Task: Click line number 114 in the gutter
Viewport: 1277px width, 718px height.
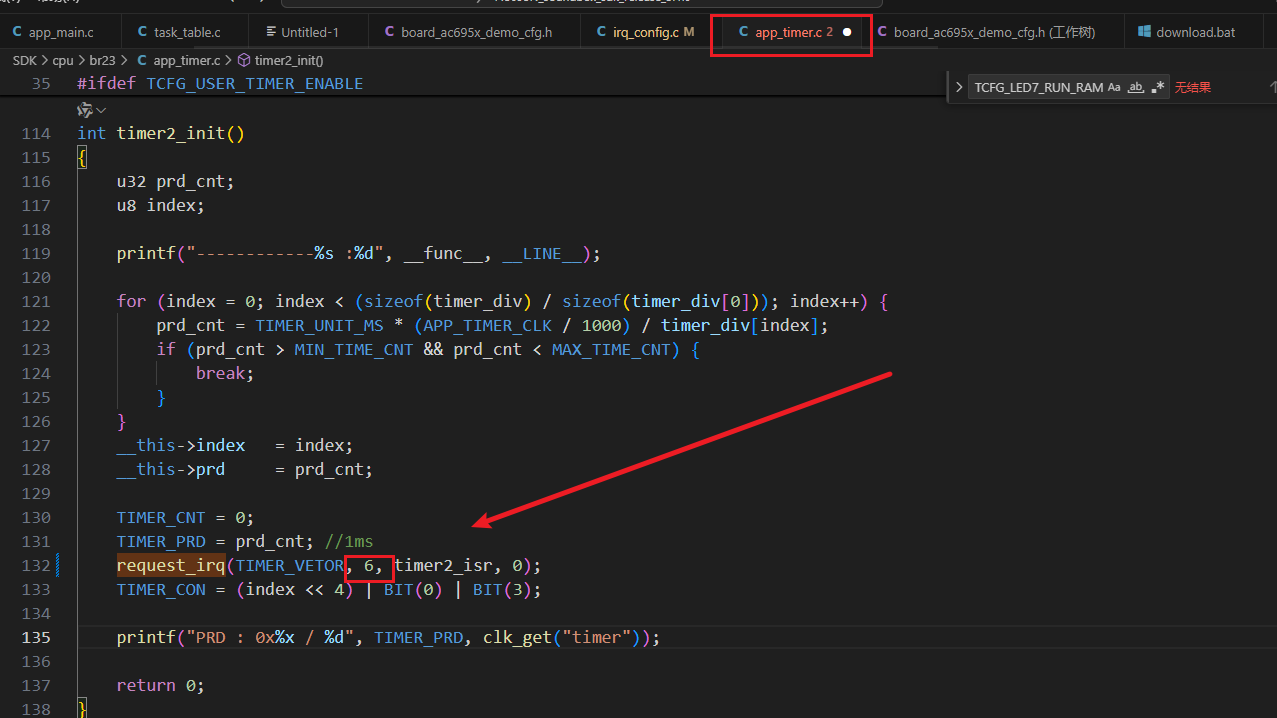Action: point(35,133)
